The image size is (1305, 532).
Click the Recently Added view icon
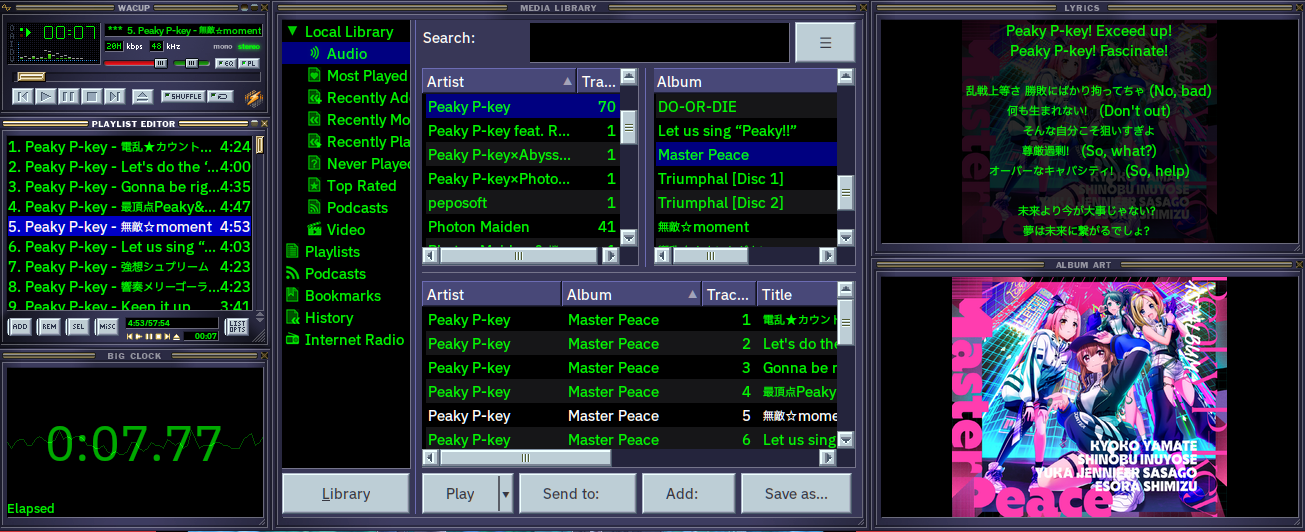(315, 98)
